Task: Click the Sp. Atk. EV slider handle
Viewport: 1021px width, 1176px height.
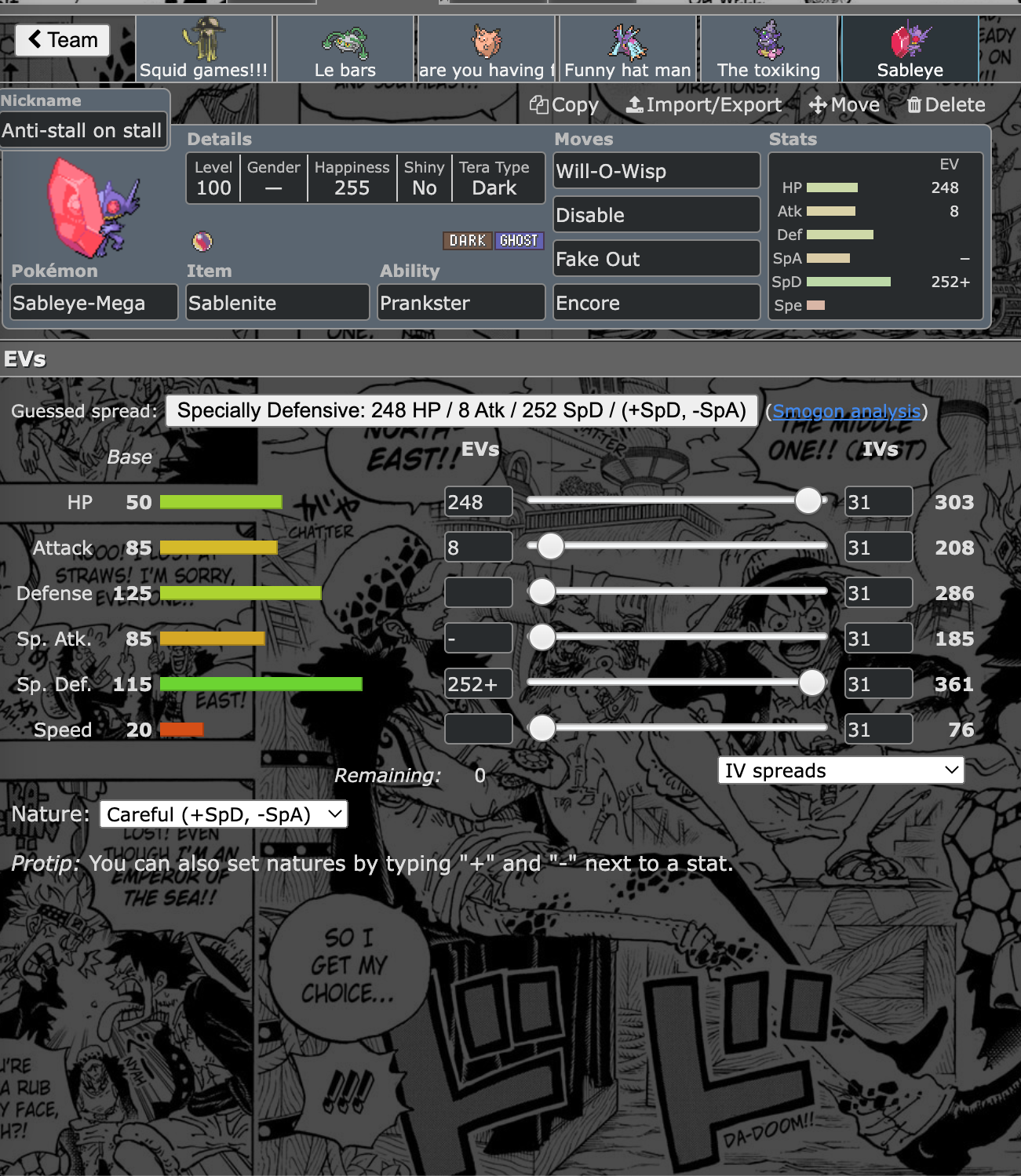Action: [x=541, y=637]
